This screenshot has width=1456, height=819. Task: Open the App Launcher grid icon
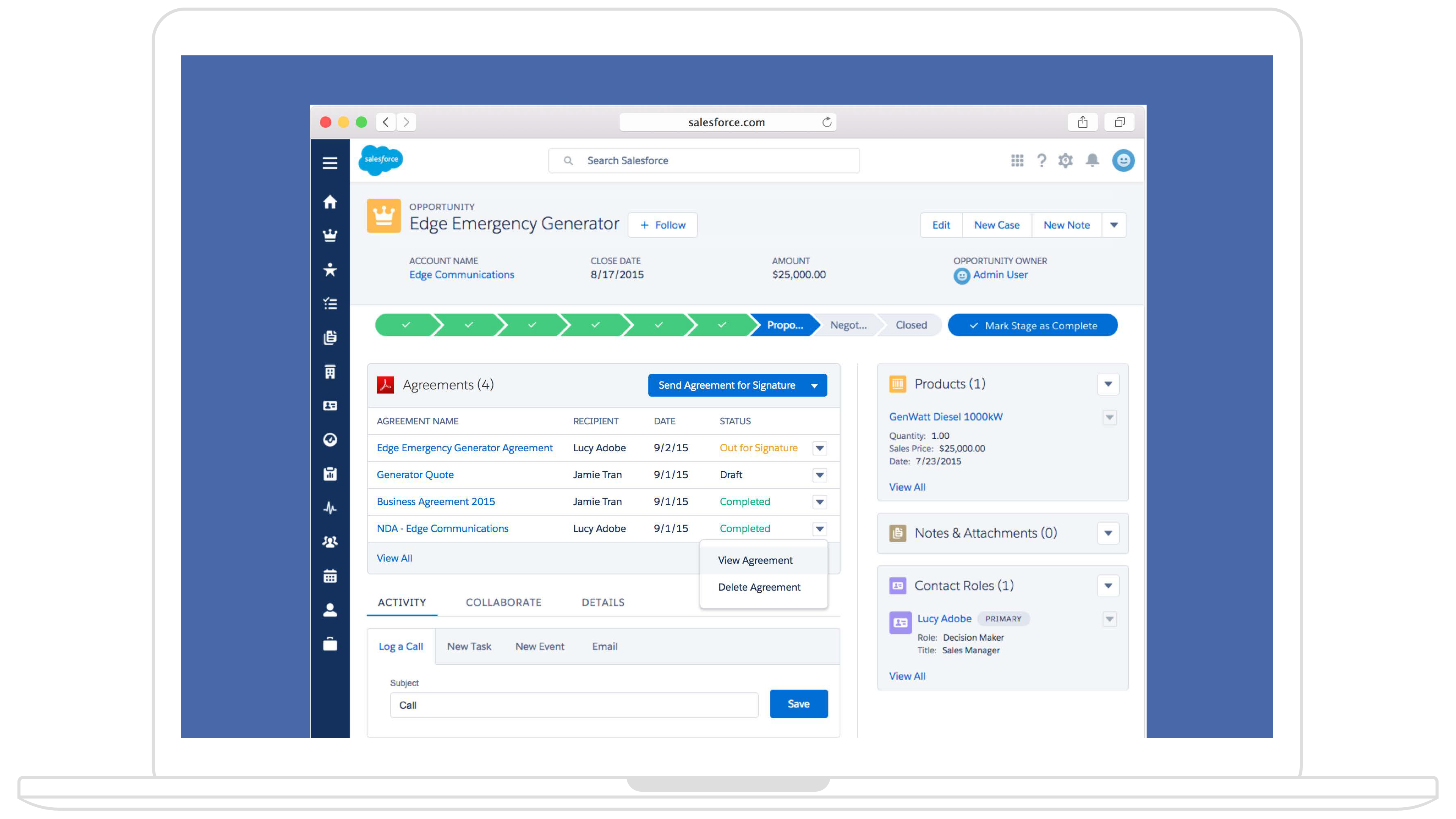click(x=1017, y=160)
